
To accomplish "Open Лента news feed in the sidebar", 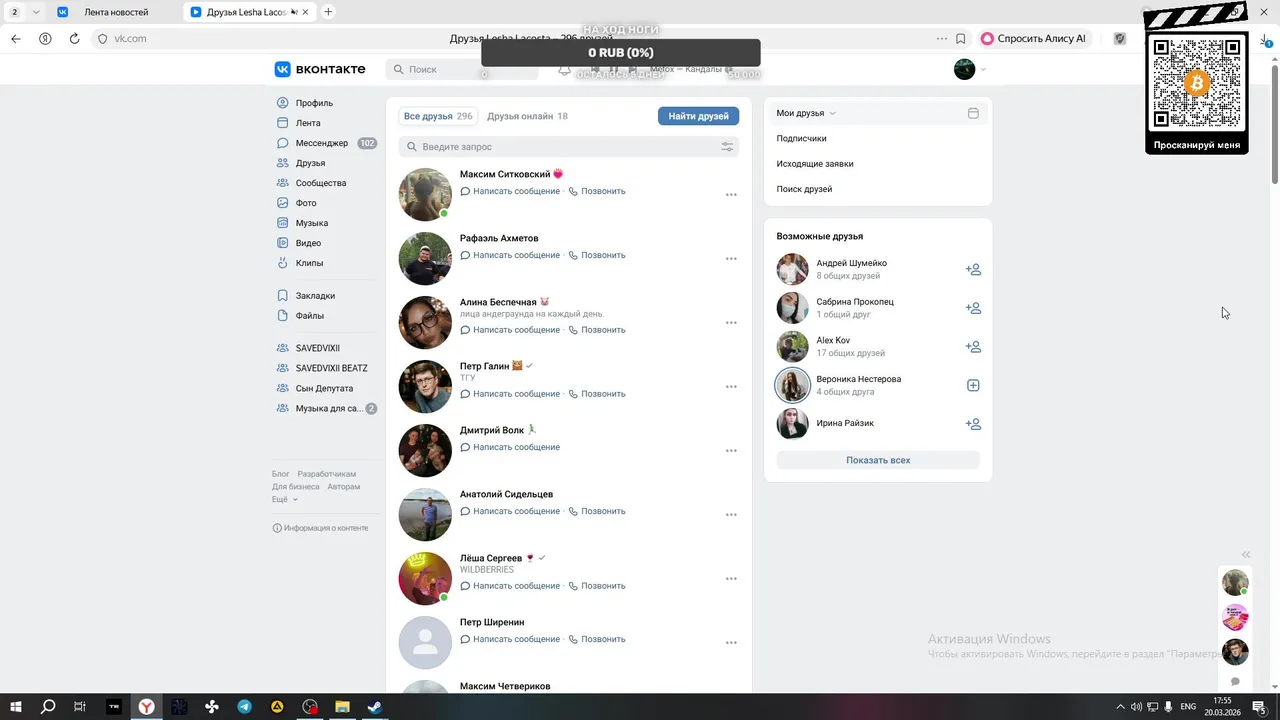I will pos(308,123).
